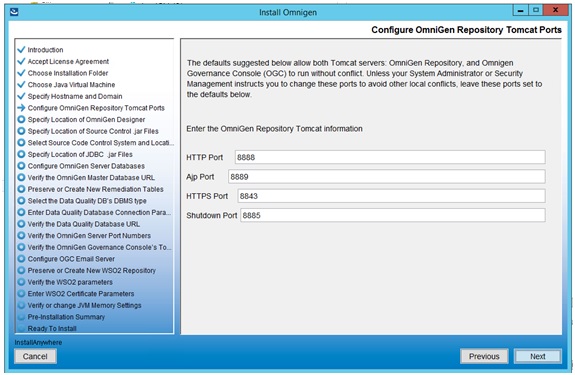
Task: Select 'Configure OmniGen Server Databases' step text
Action: point(86,166)
